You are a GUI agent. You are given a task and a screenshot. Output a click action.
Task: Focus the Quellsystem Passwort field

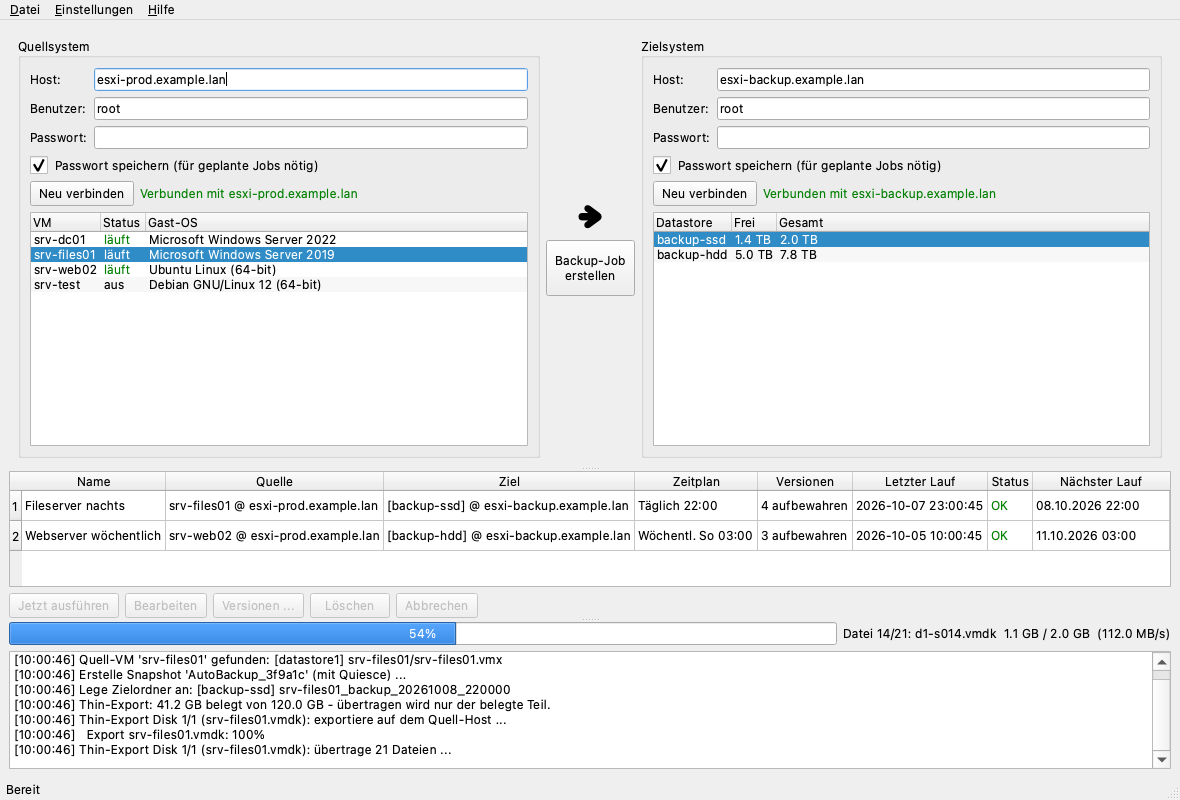pos(311,138)
